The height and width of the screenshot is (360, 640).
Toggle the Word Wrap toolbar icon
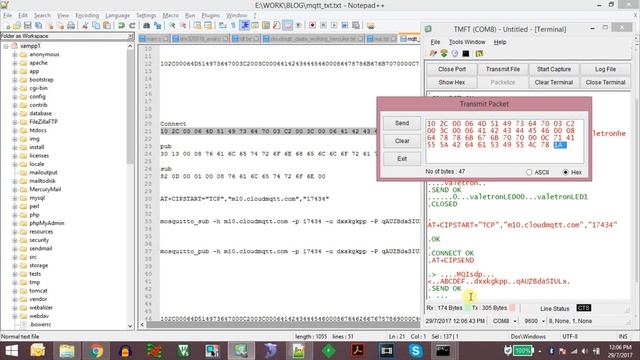coord(222,25)
